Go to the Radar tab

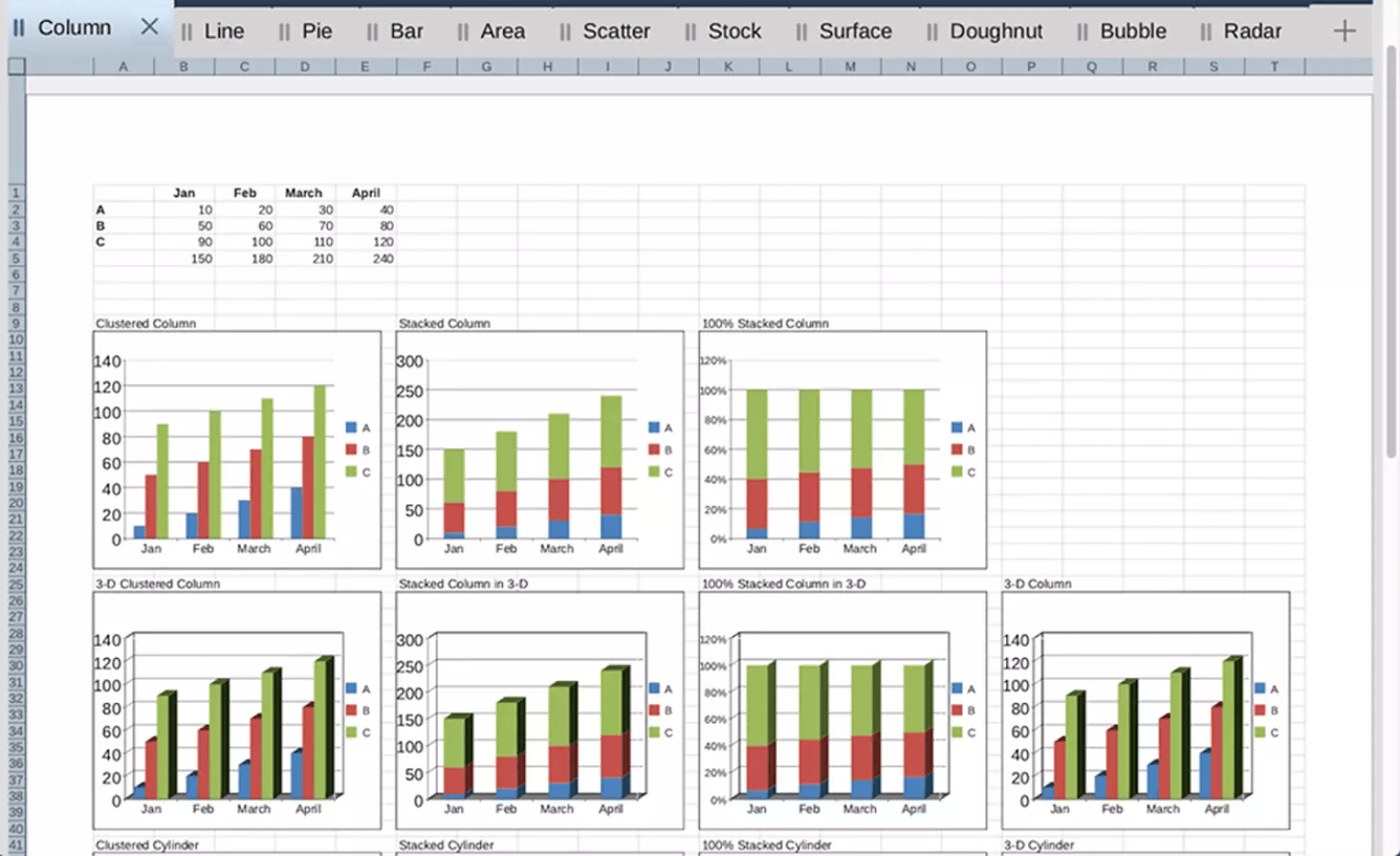(x=1252, y=31)
